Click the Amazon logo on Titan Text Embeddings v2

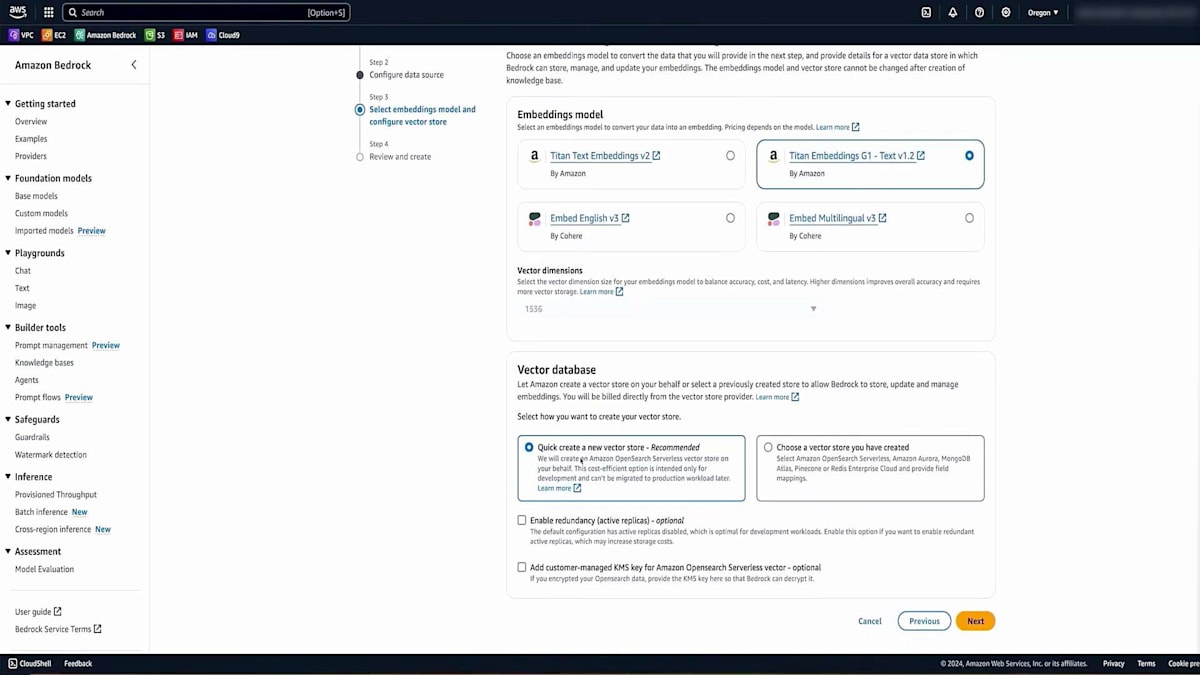coord(535,156)
